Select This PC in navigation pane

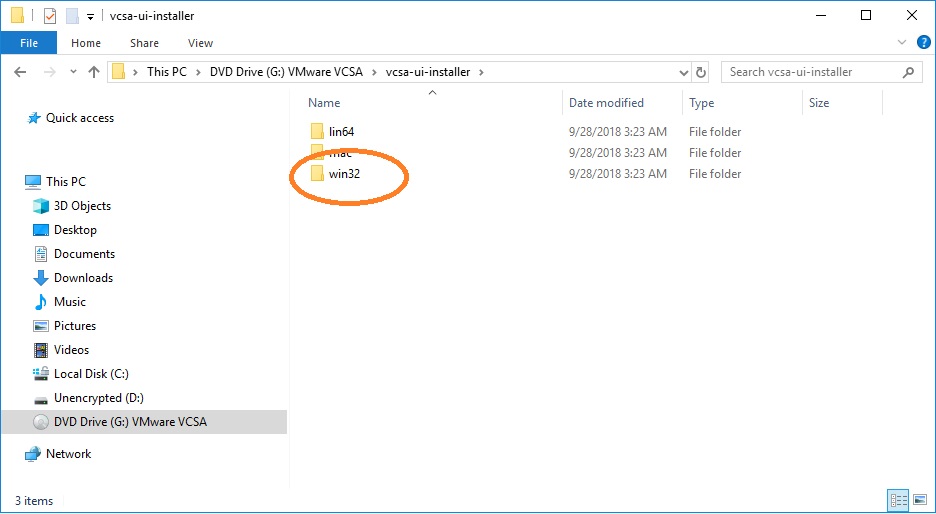pos(66,181)
